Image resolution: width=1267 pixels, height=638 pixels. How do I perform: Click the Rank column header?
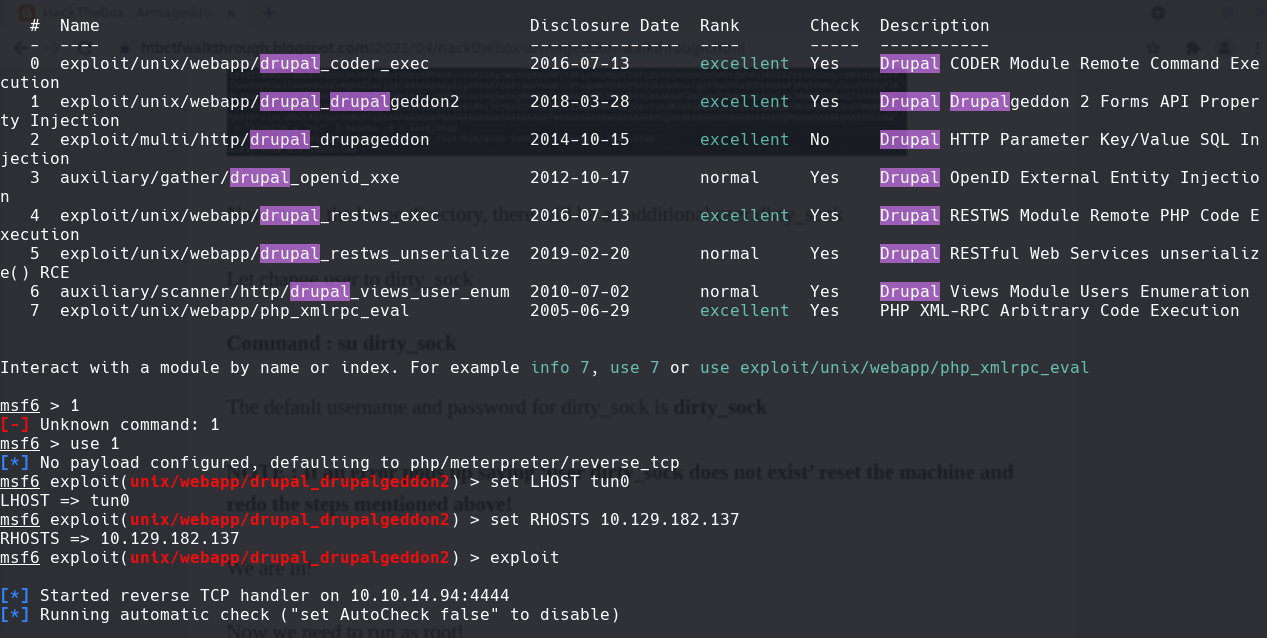720,26
